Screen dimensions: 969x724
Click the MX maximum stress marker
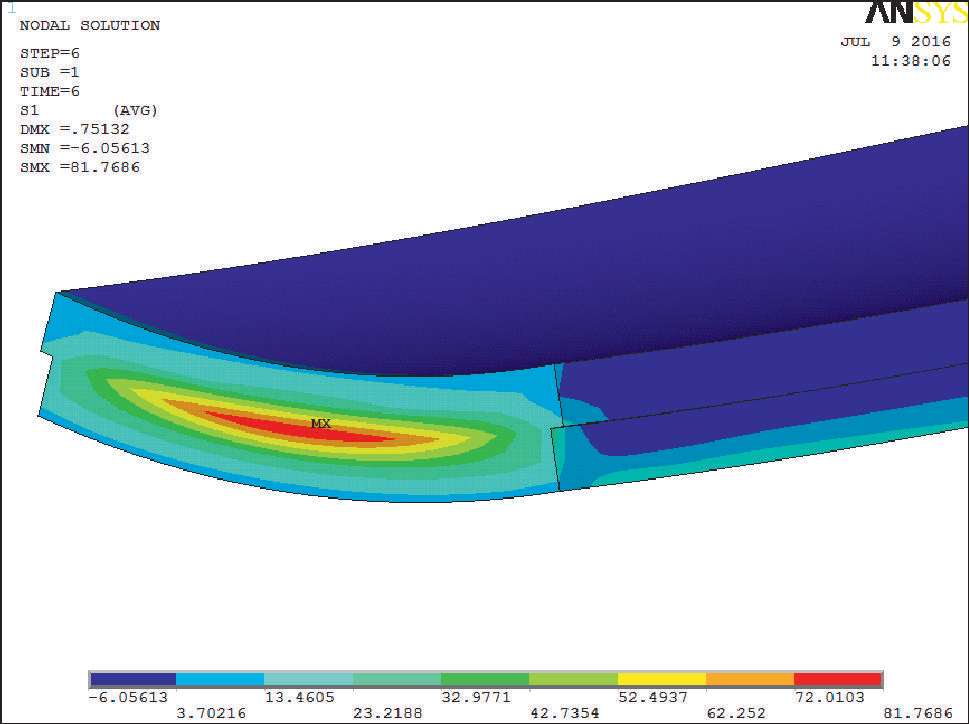tap(321, 424)
